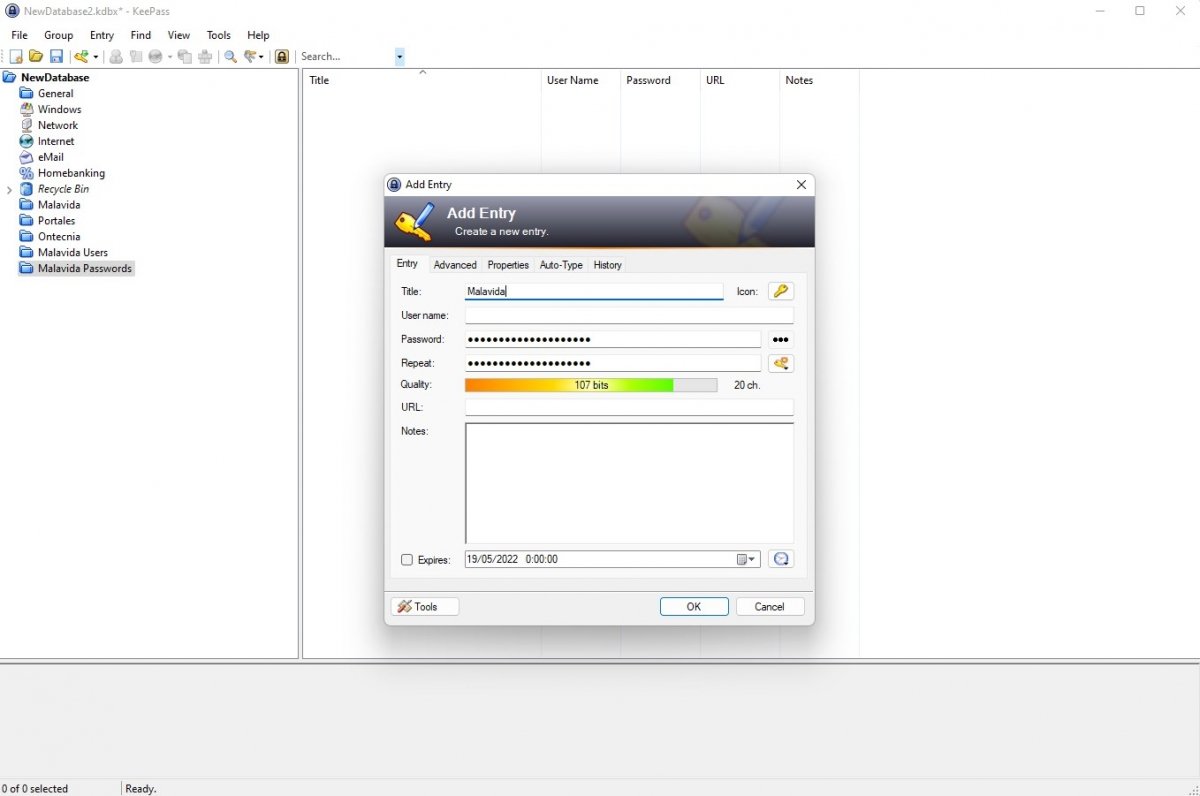Select the Malavida Users group

pyautogui.click(x=73, y=253)
